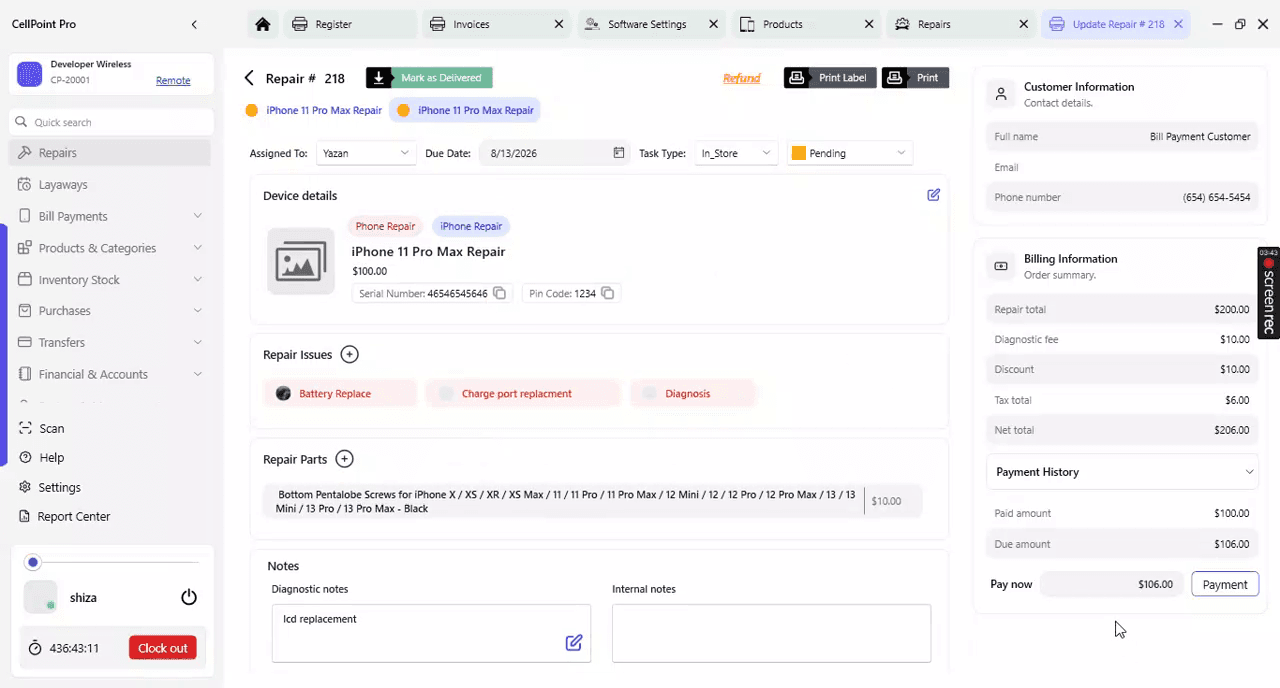Click the Battery Replace issue icon
Viewport: 1280px width, 688px height.
(x=283, y=393)
